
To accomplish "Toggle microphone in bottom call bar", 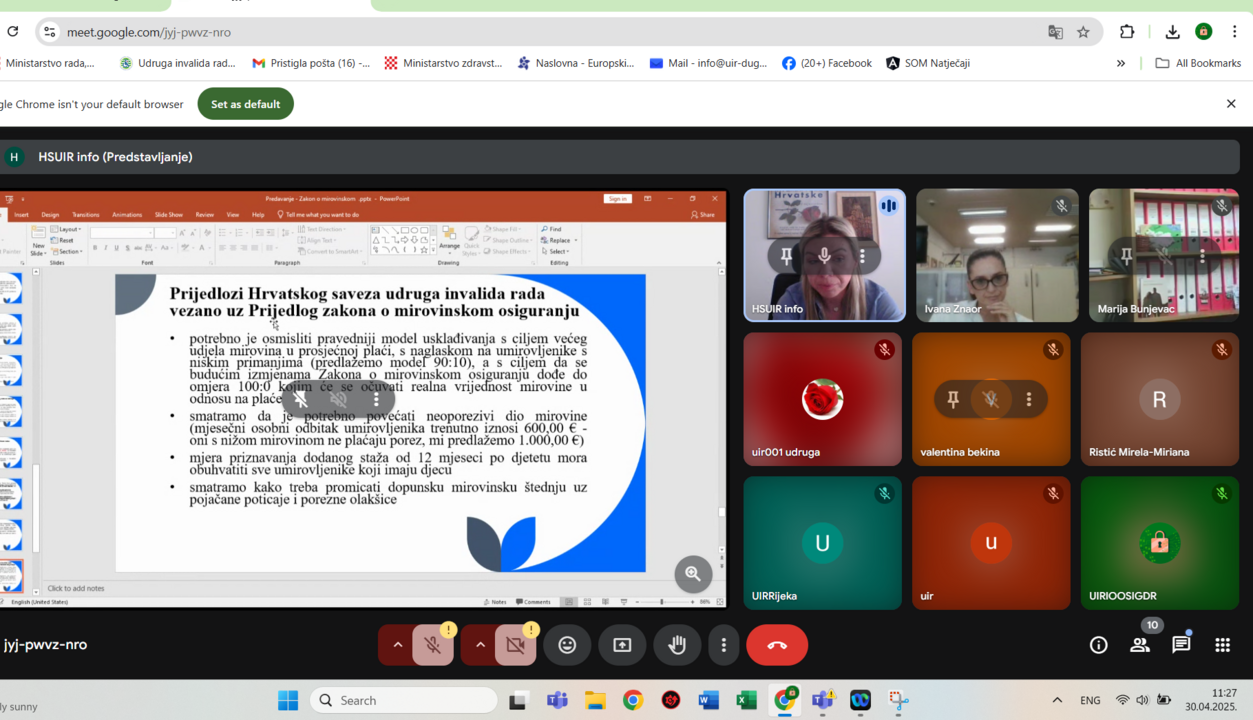I will (433, 645).
